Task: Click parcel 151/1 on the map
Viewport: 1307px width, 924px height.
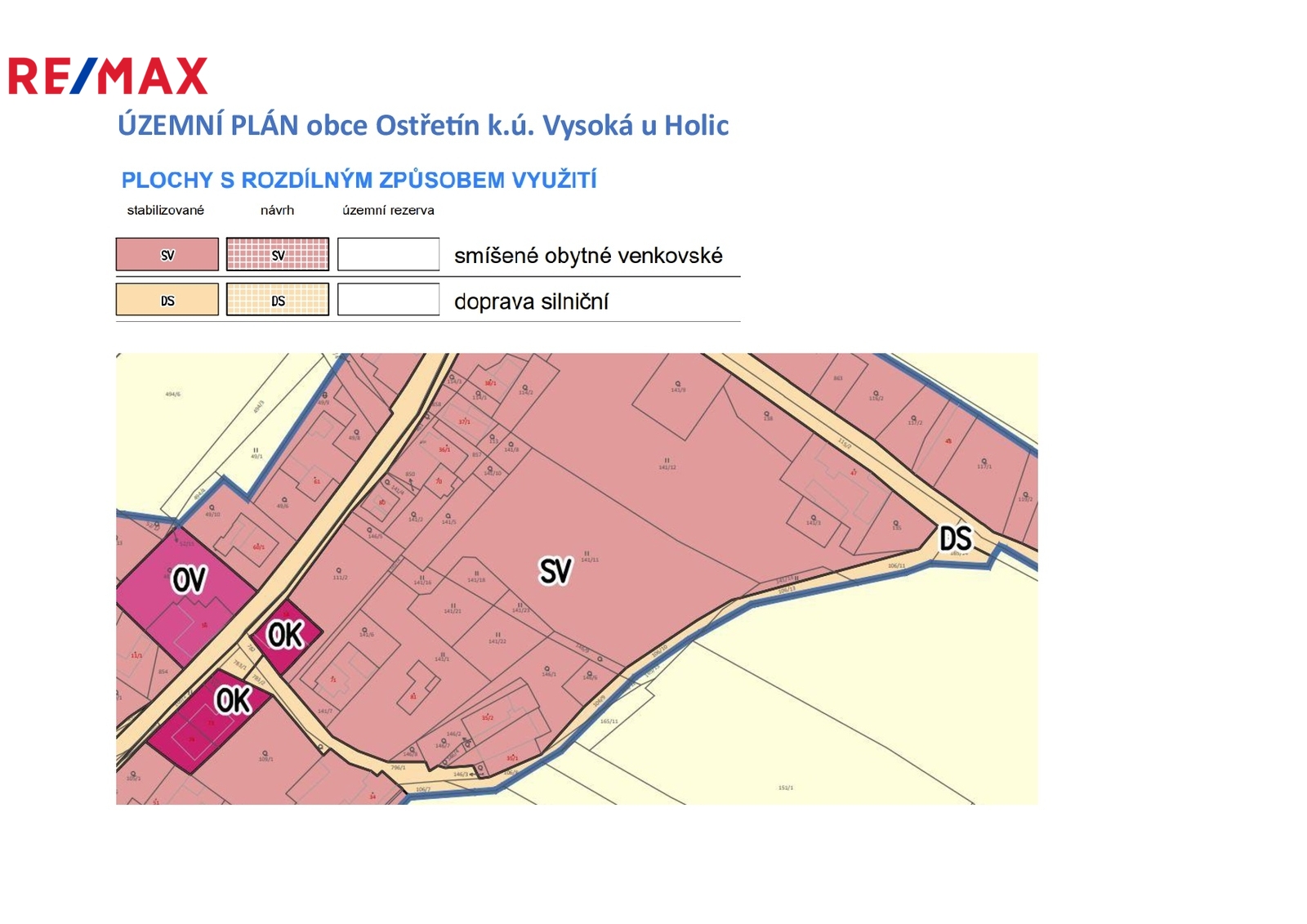Action: point(785,788)
